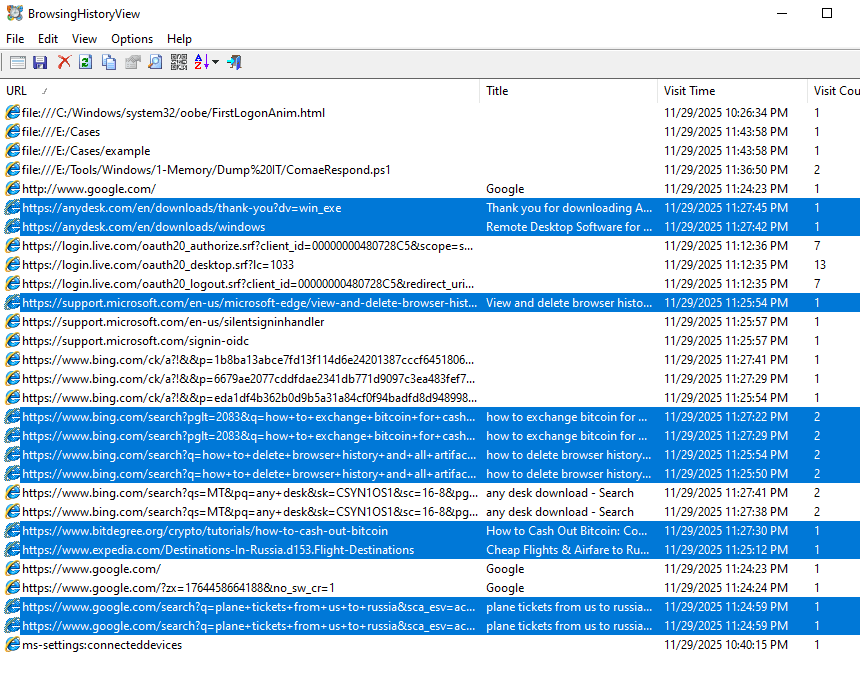Open the File menu
This screenshot has height=673, width=860.
click(15, 39)
